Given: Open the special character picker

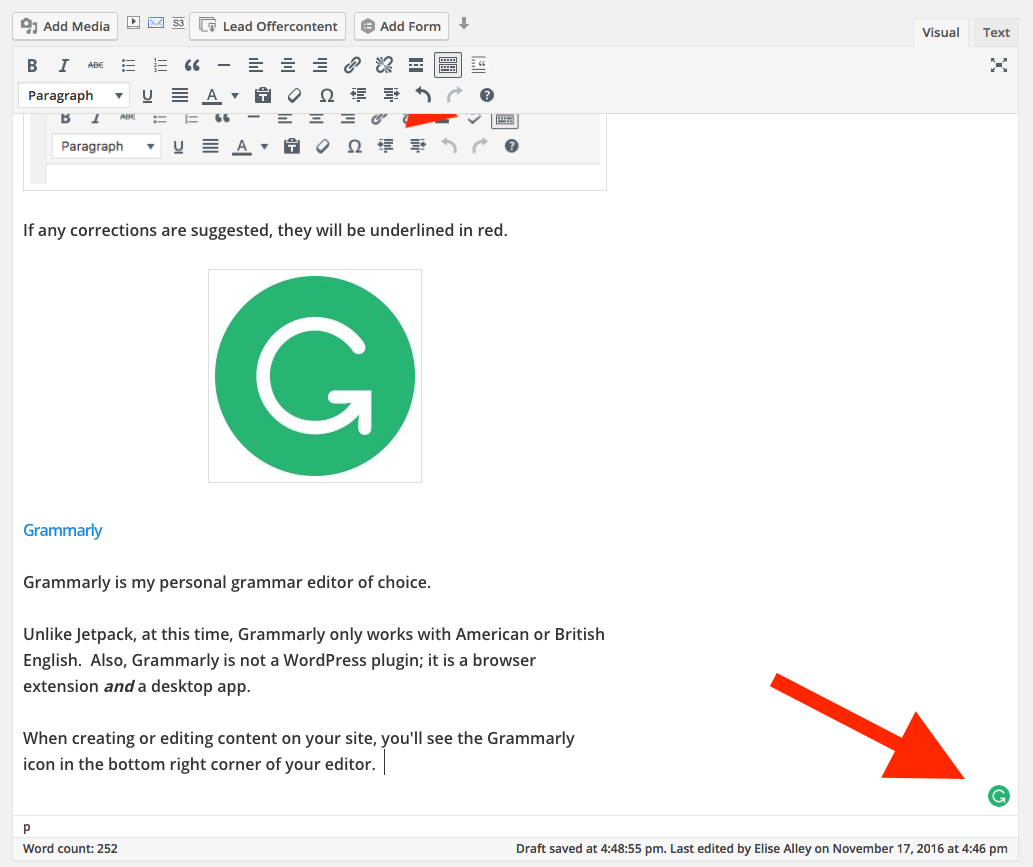Looking at the screenshot, I should pos(326,95).
